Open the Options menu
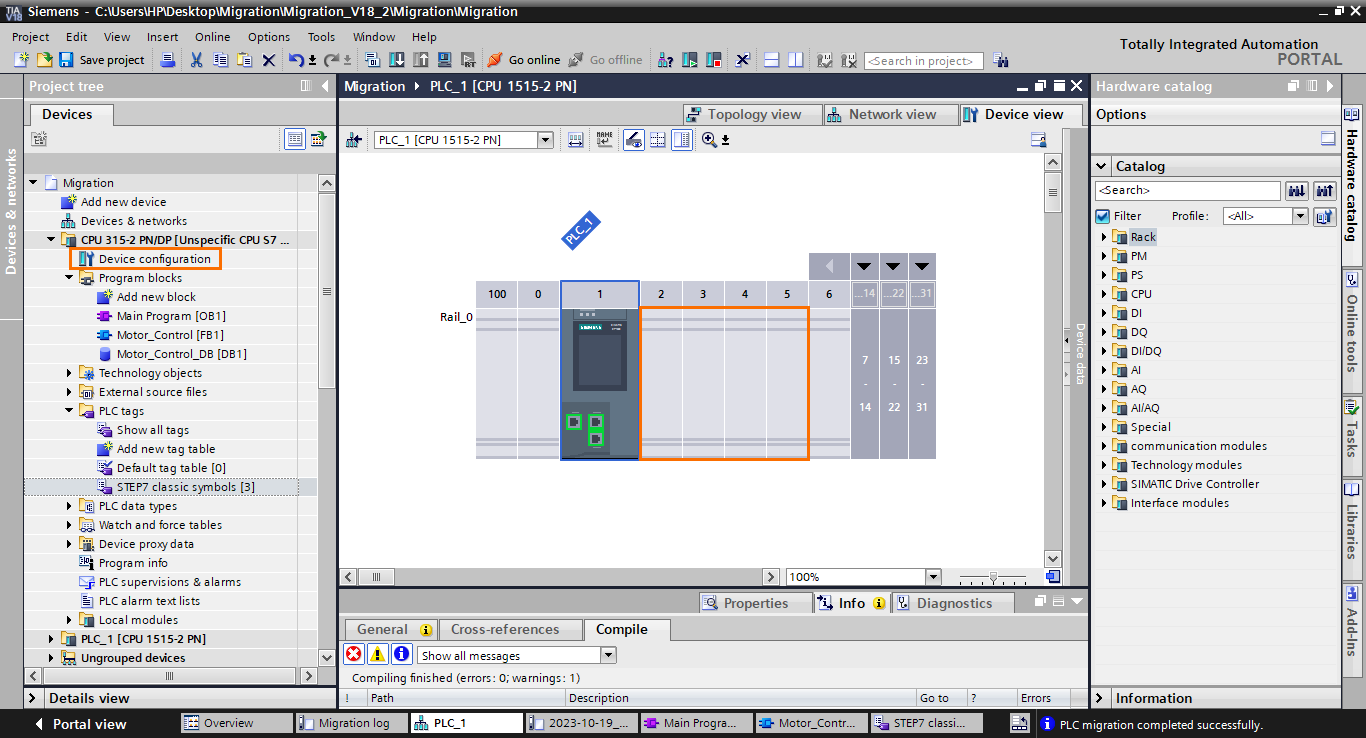 pos(268,36)
